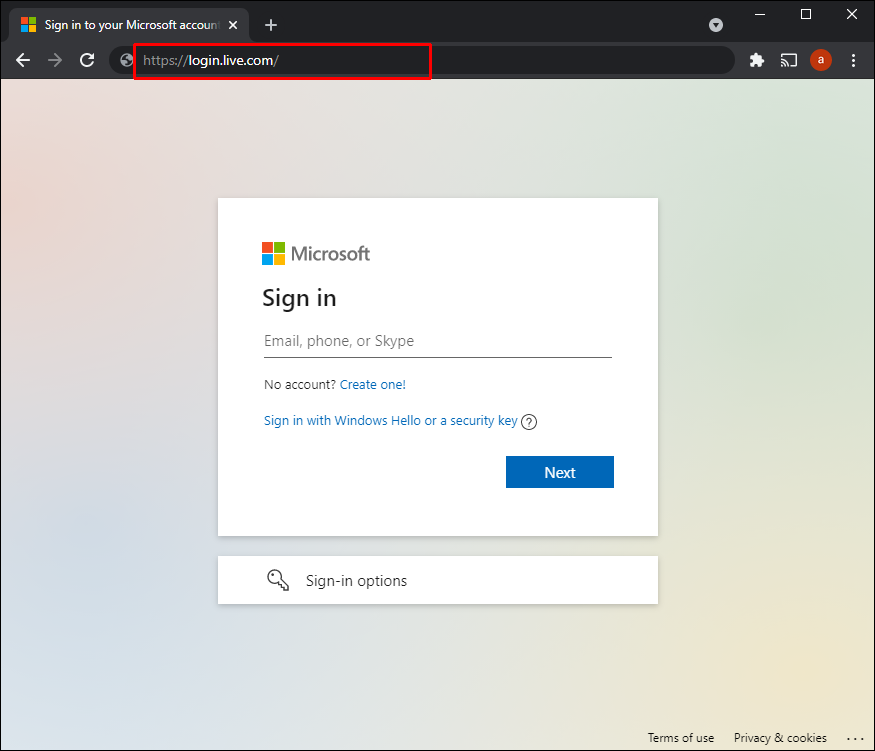The width and height of the screenshot is (875, 751).
Task: Expand the ellipsis menu at bottom right
Action: [855, 738]
